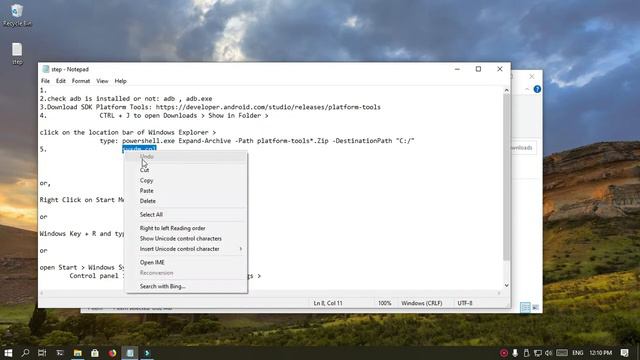This screenshot has height=360, width=640.
Task: Collapse the Explorer ribbon chevron
Action: 527,89
